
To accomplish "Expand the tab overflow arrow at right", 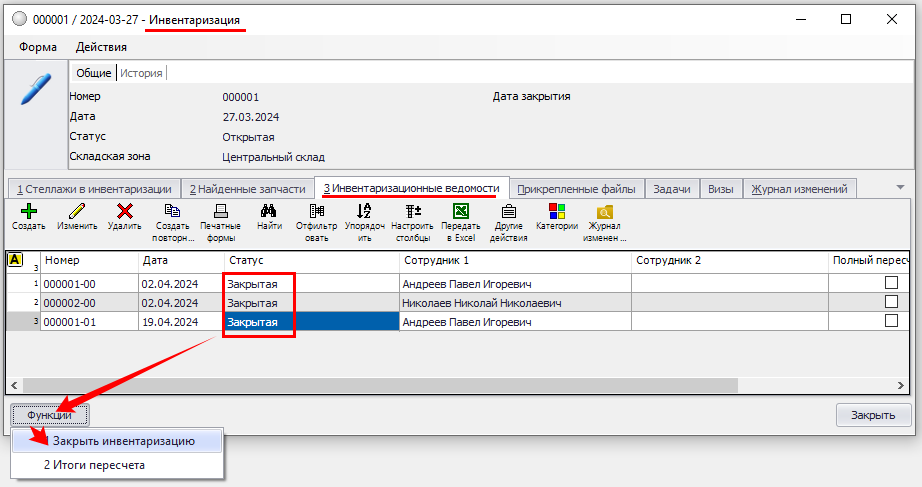I will point(900,187).
